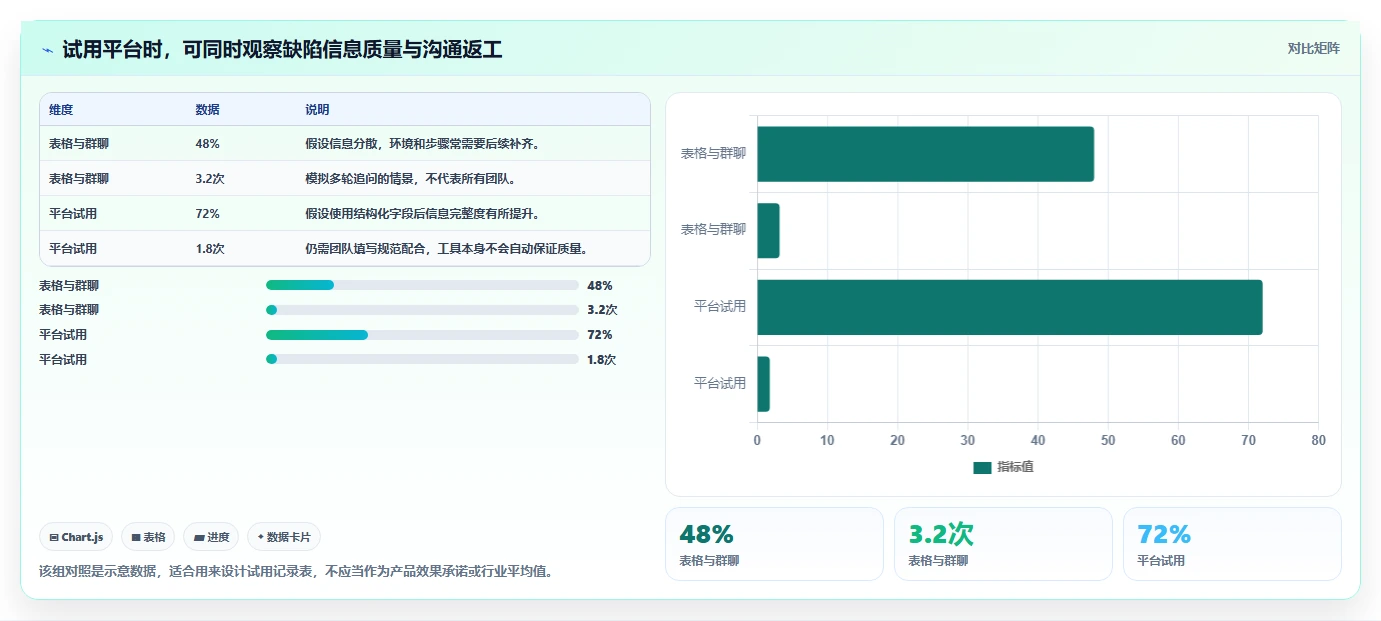Click the lightning icon before the card title
The width and height of the screenshot is (1381, 621).
(47, 50)
